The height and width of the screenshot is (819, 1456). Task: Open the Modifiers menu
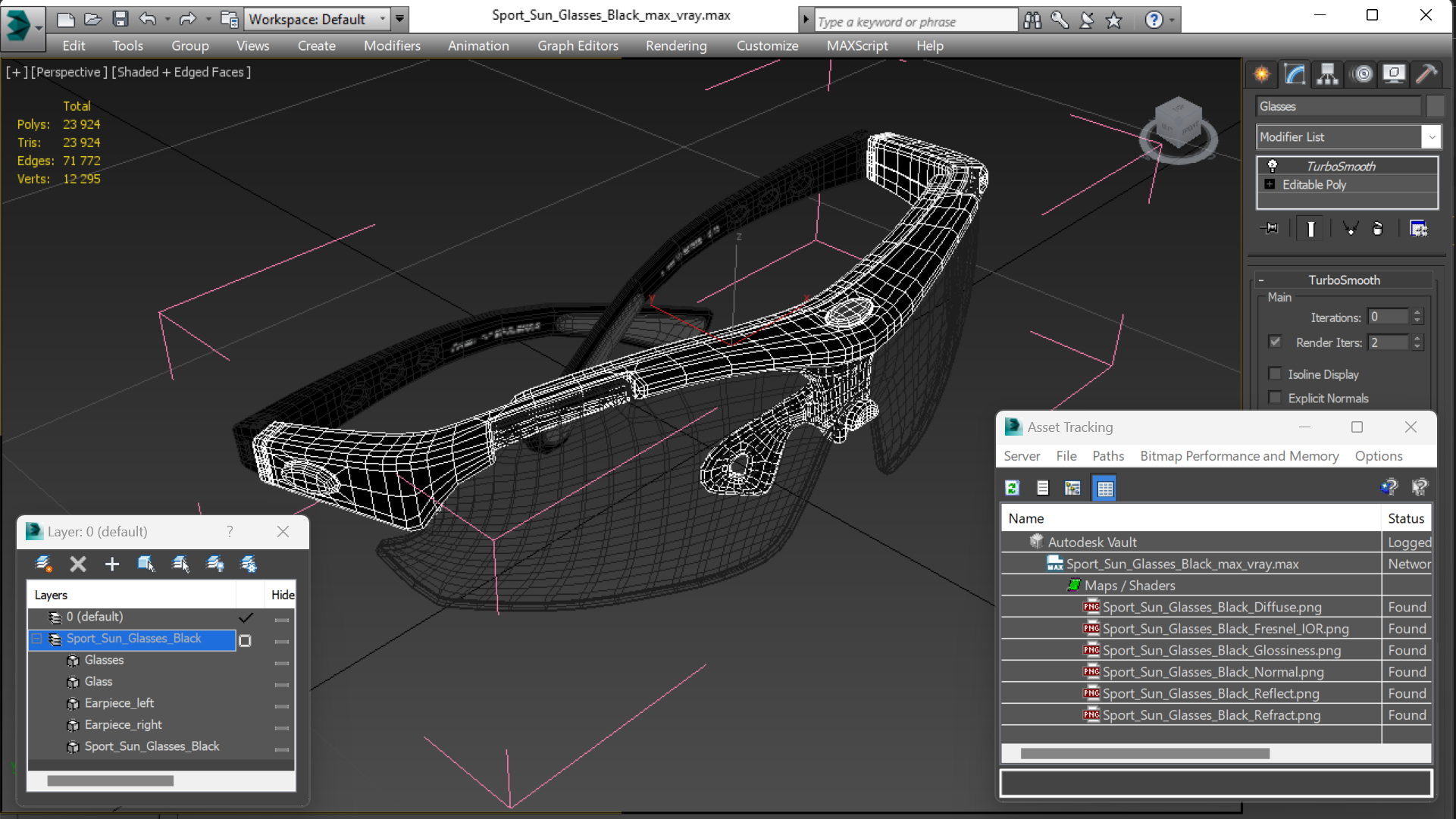[x=392, y=45]
